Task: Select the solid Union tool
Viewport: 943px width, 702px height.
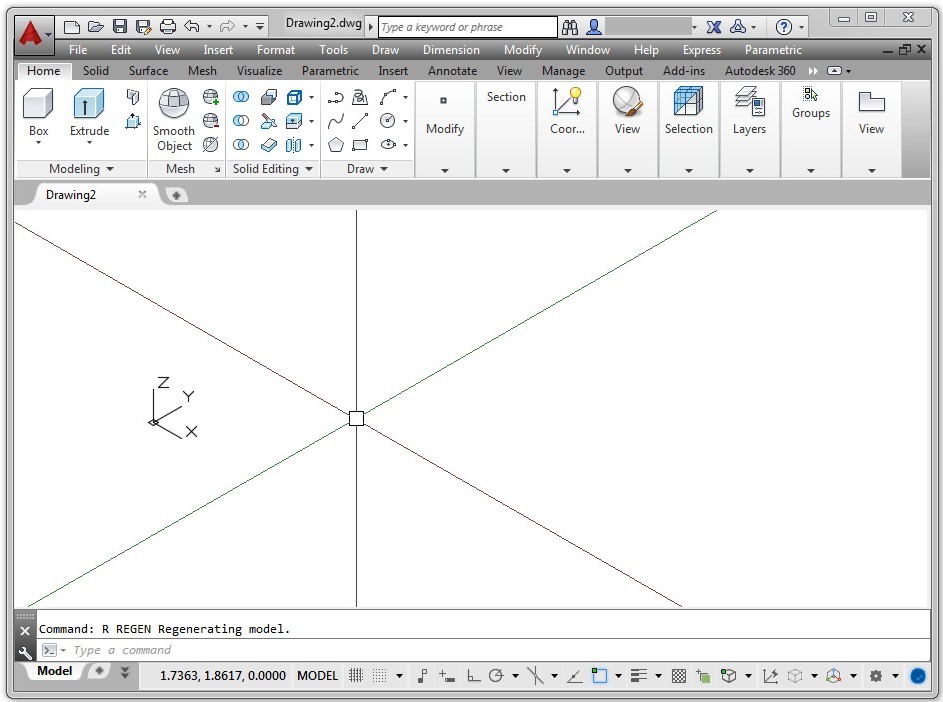Action: (x=241, y=96)
